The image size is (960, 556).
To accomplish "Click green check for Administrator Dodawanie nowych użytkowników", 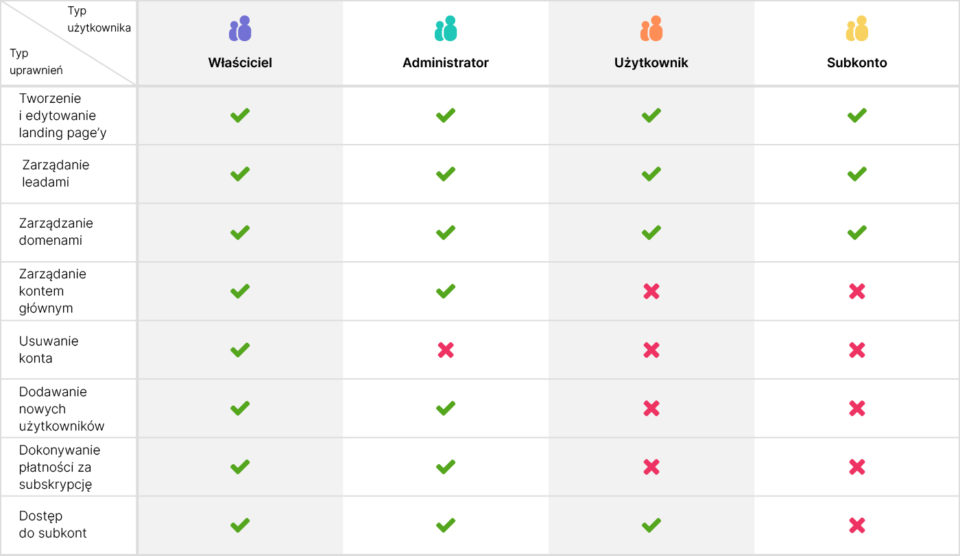I will click(446, 408).
